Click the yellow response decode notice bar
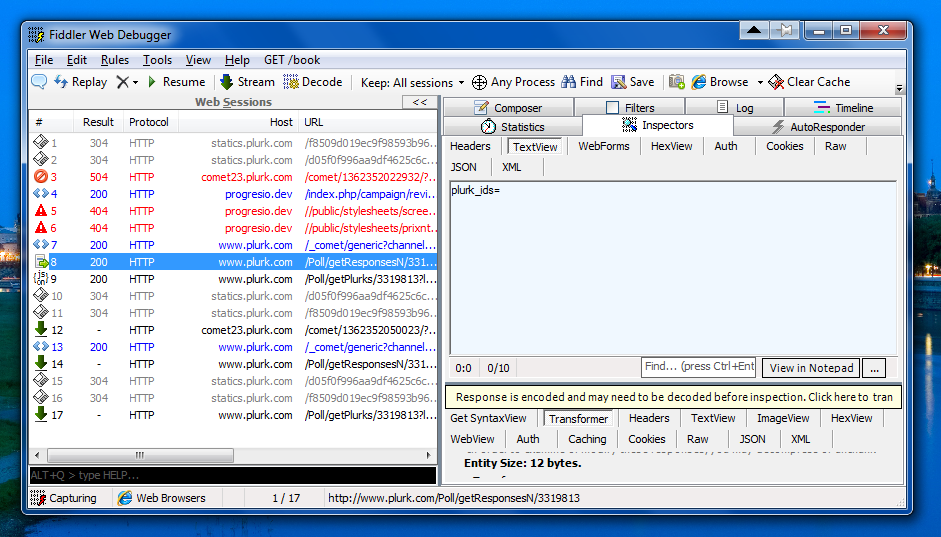Screen dimensions: 941x537 click(674, 397)
